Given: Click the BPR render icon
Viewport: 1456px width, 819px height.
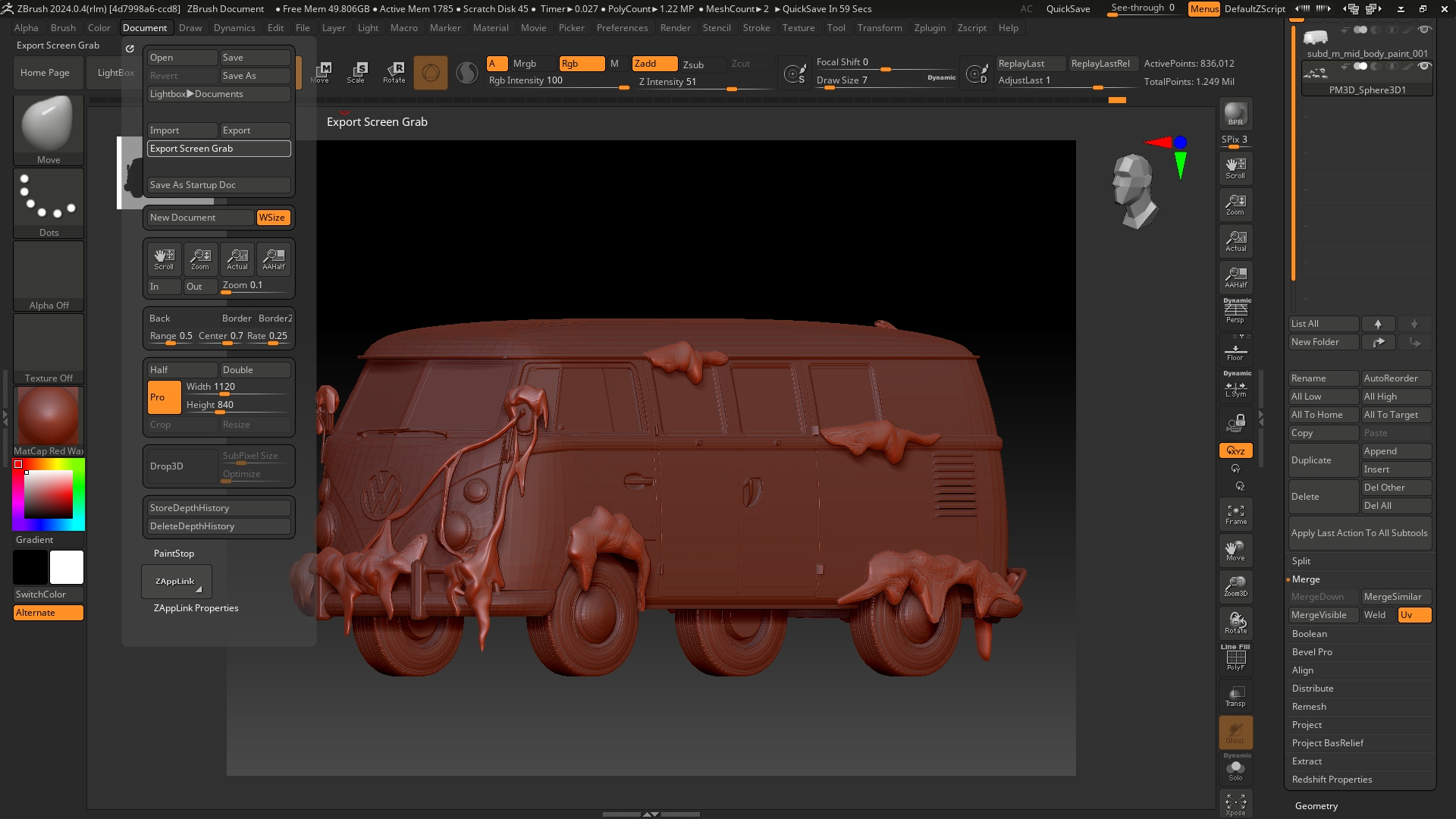Looking at the screenshot, I should tap(1235, 115).
